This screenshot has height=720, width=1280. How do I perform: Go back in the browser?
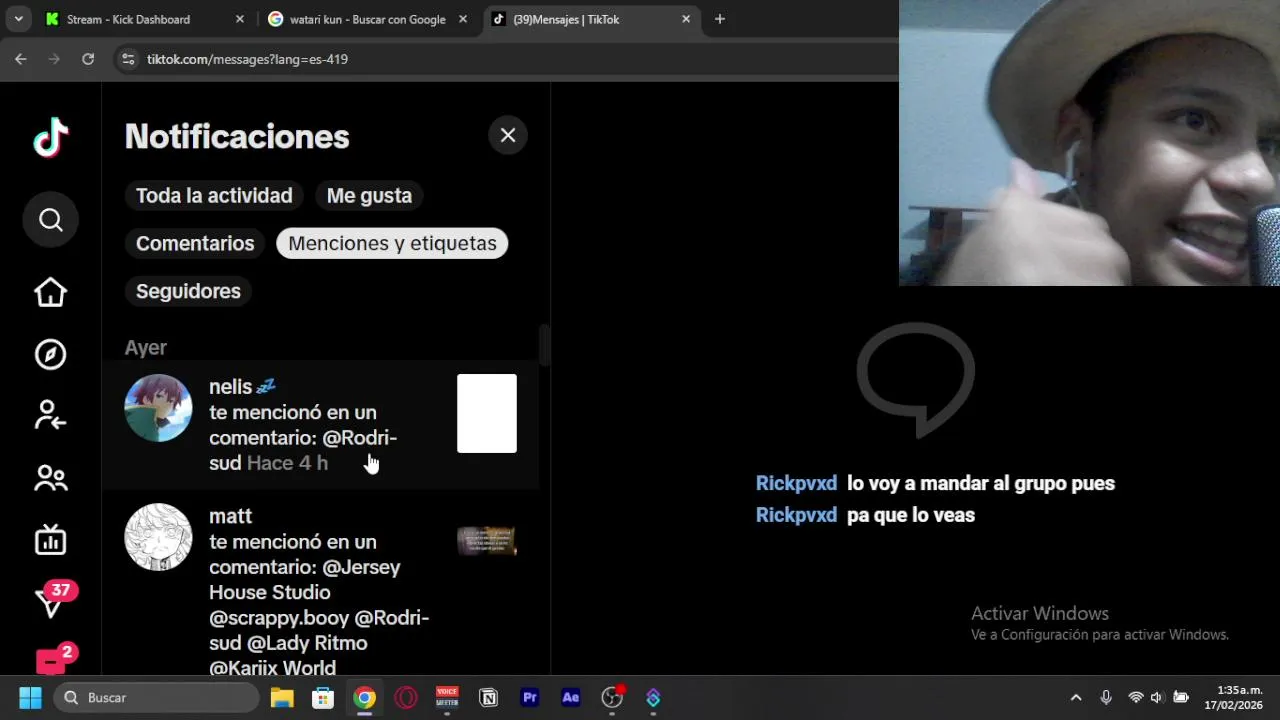pyautogui.click(x=21, y=59)
